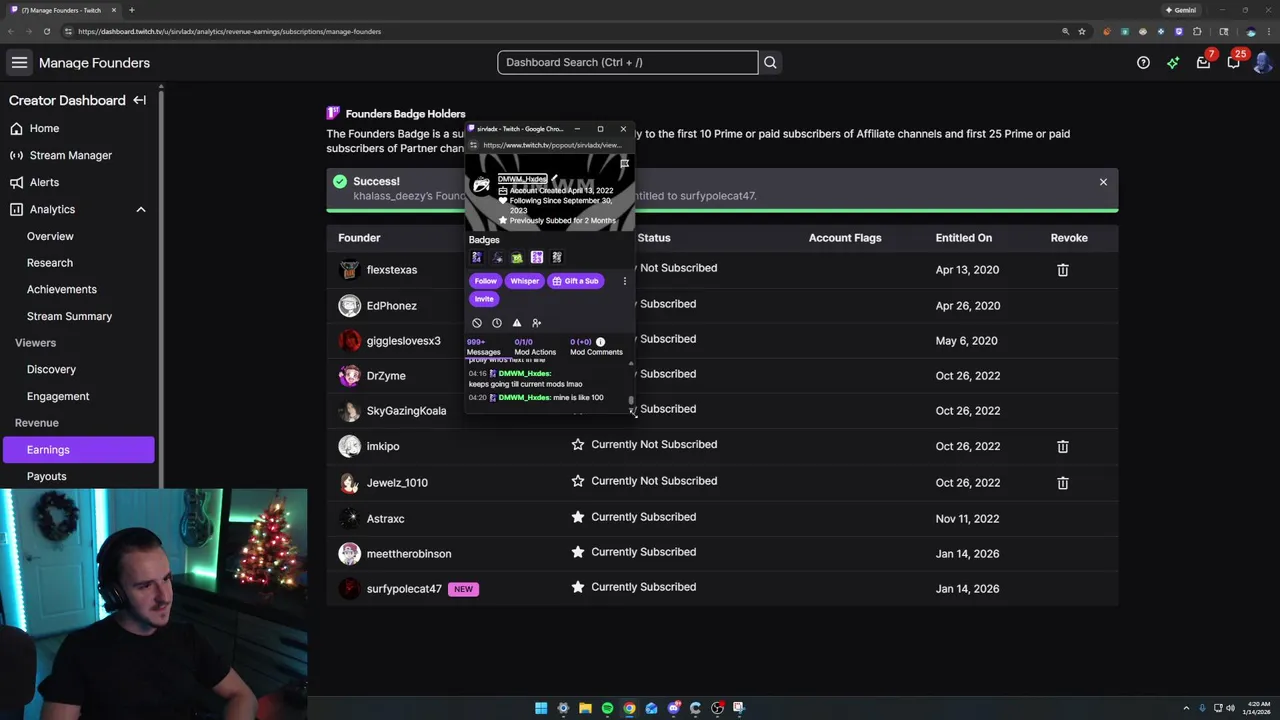
Task: Click the Gift a Sub button
Action: (x=575, y=281)
